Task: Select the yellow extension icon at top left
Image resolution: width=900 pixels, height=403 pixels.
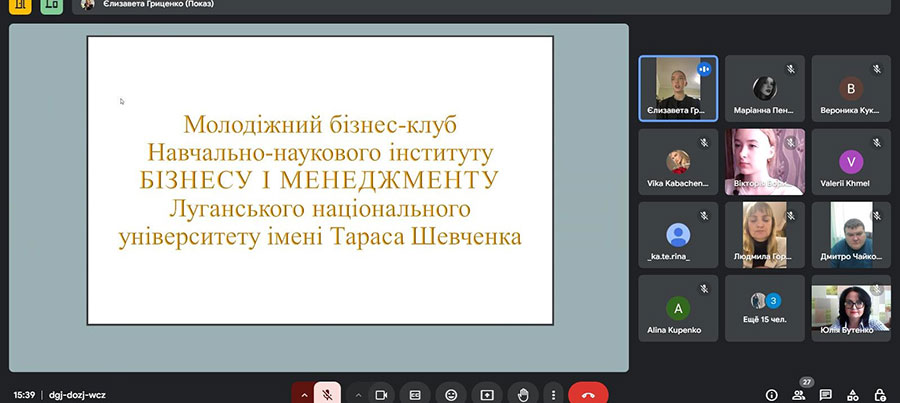Action: (21, 5)
